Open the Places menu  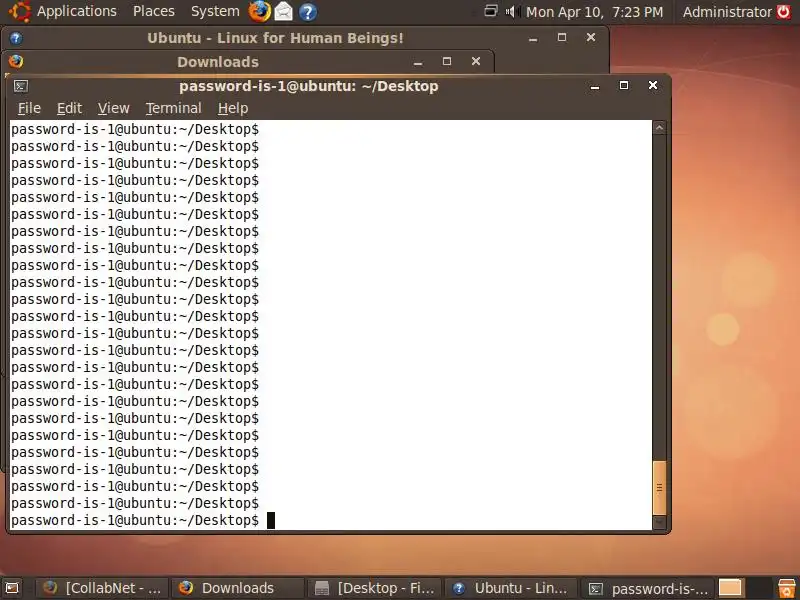[154, 11]
